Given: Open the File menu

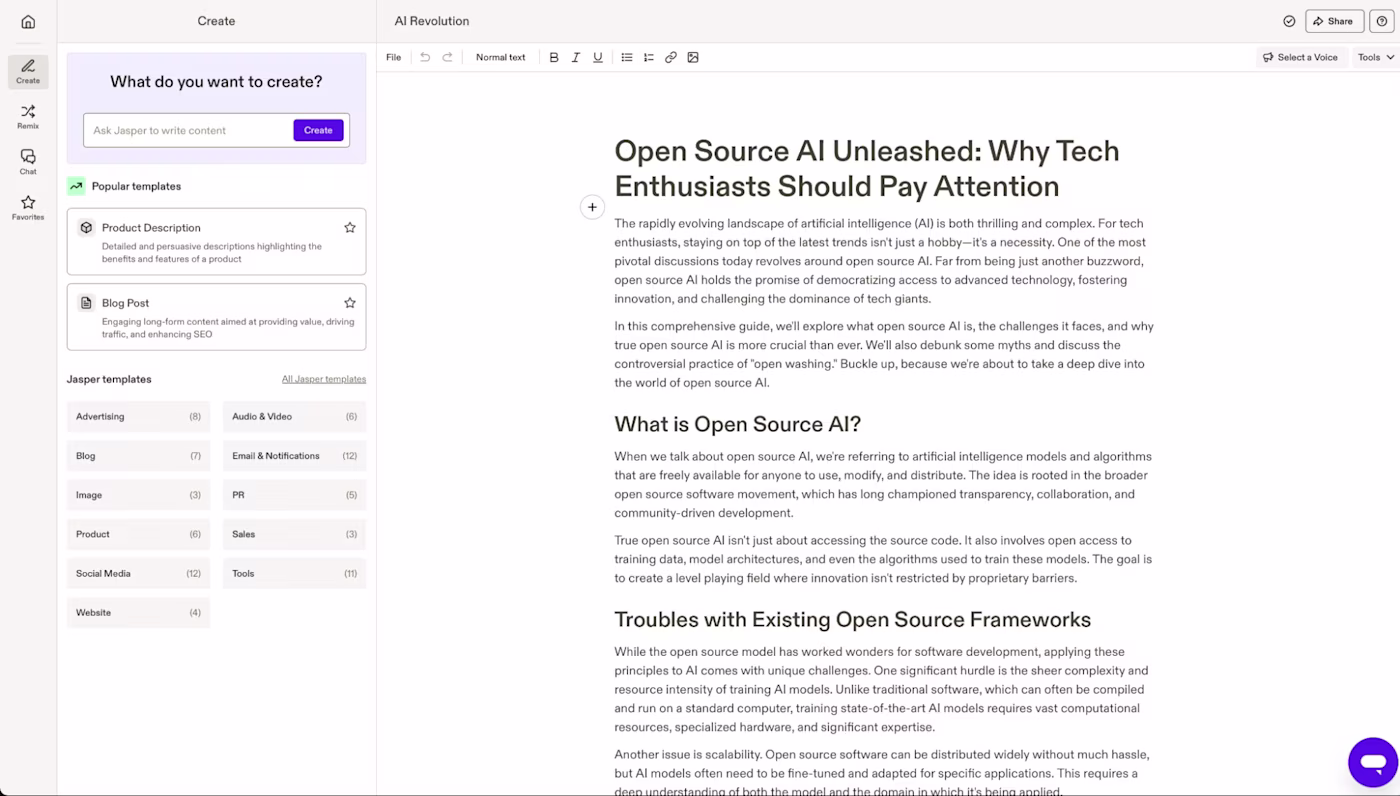Looking at the screenshot, I should [393, 57].
